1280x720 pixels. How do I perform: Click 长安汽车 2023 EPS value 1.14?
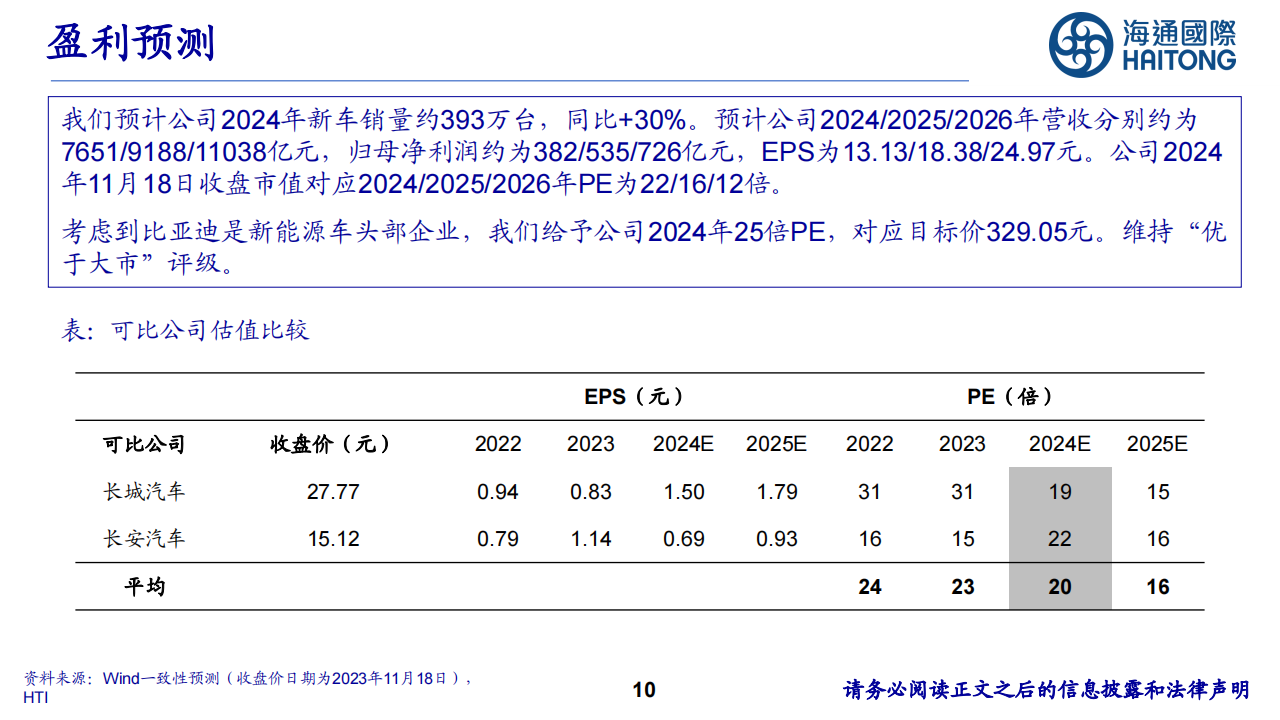click(x=591, y=539)
